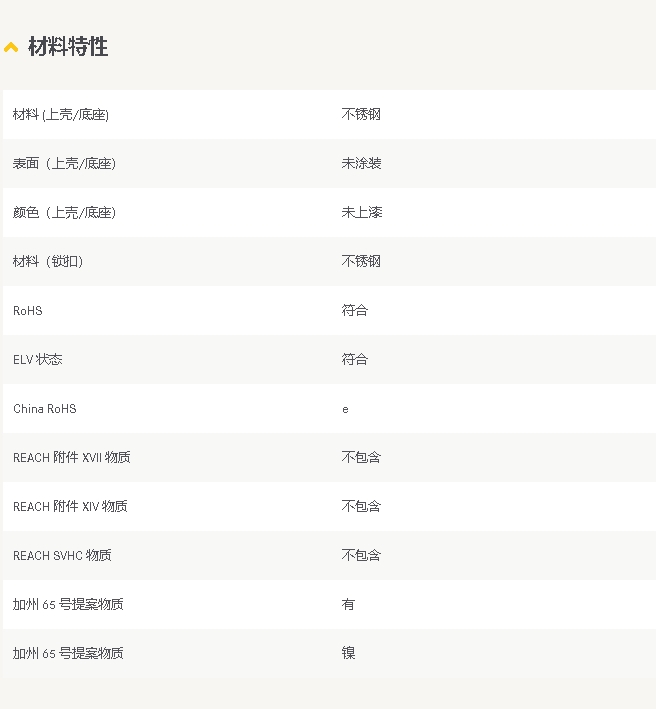Click the 材料特性 section heading
Viewport: 656px width, 709px height.
pyautogui.click(x=68, y=47)
